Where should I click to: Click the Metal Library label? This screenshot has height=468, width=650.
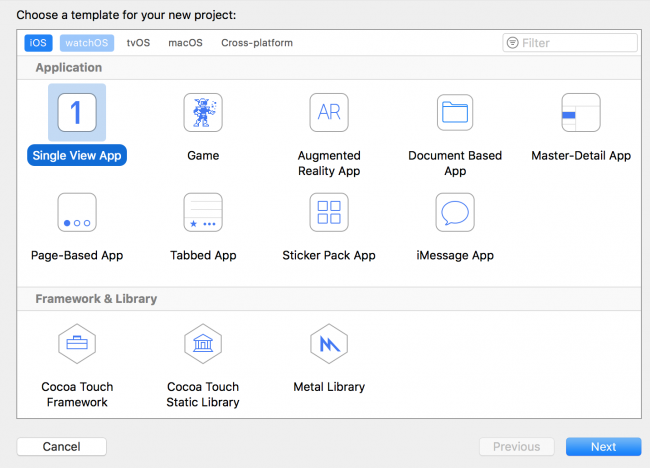(329, 387)
